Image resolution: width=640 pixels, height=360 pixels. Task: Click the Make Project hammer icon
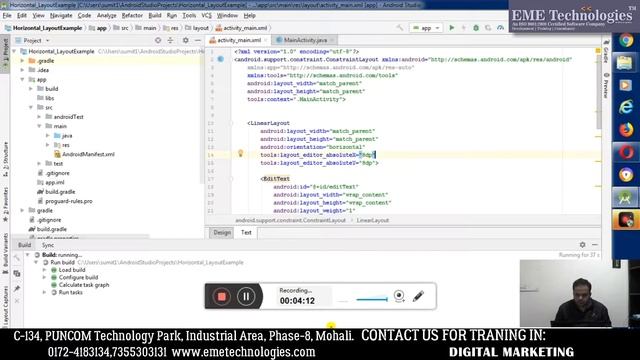[400, 28]
